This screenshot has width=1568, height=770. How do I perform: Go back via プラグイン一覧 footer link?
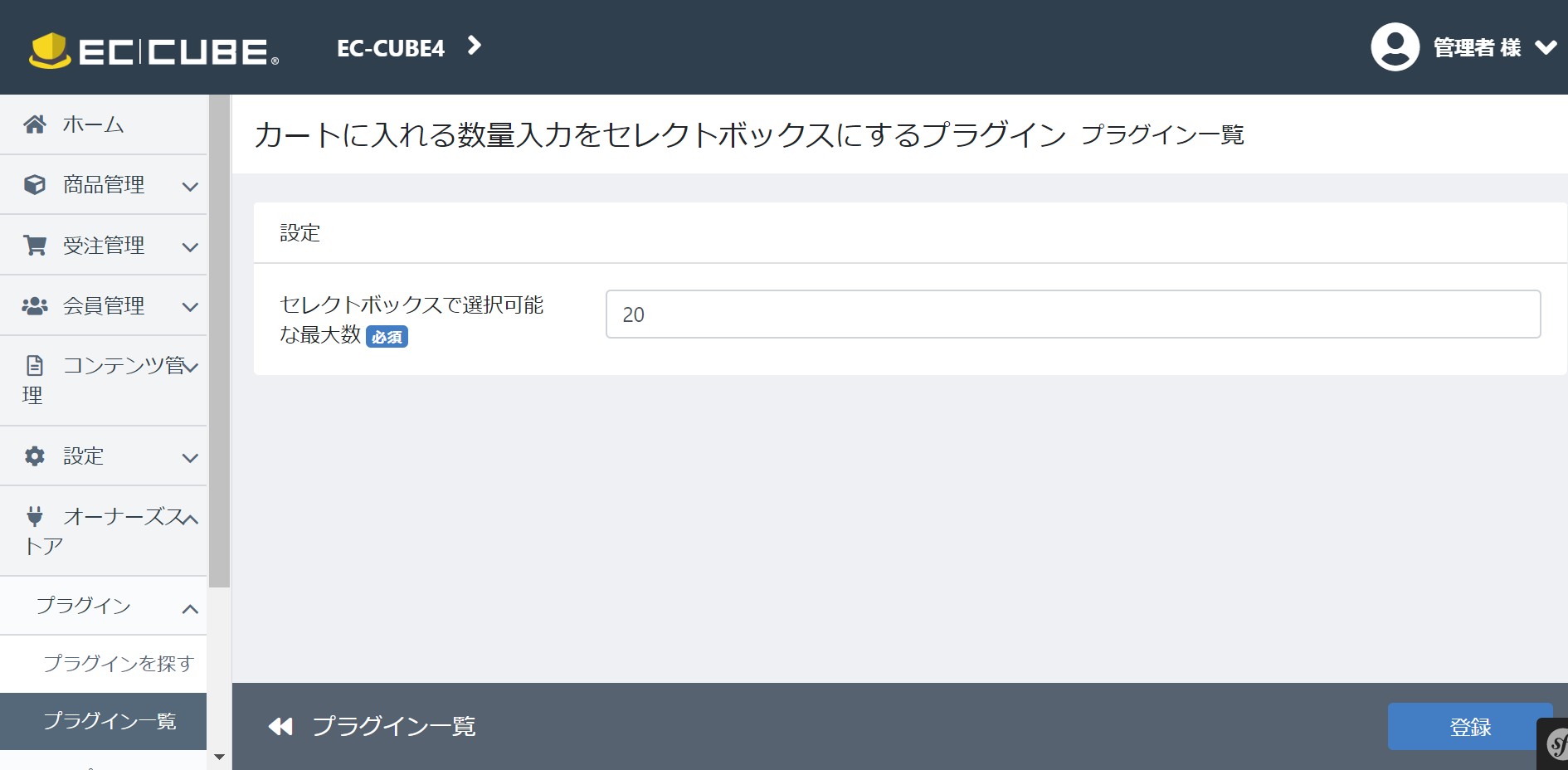tap(372, 727)
